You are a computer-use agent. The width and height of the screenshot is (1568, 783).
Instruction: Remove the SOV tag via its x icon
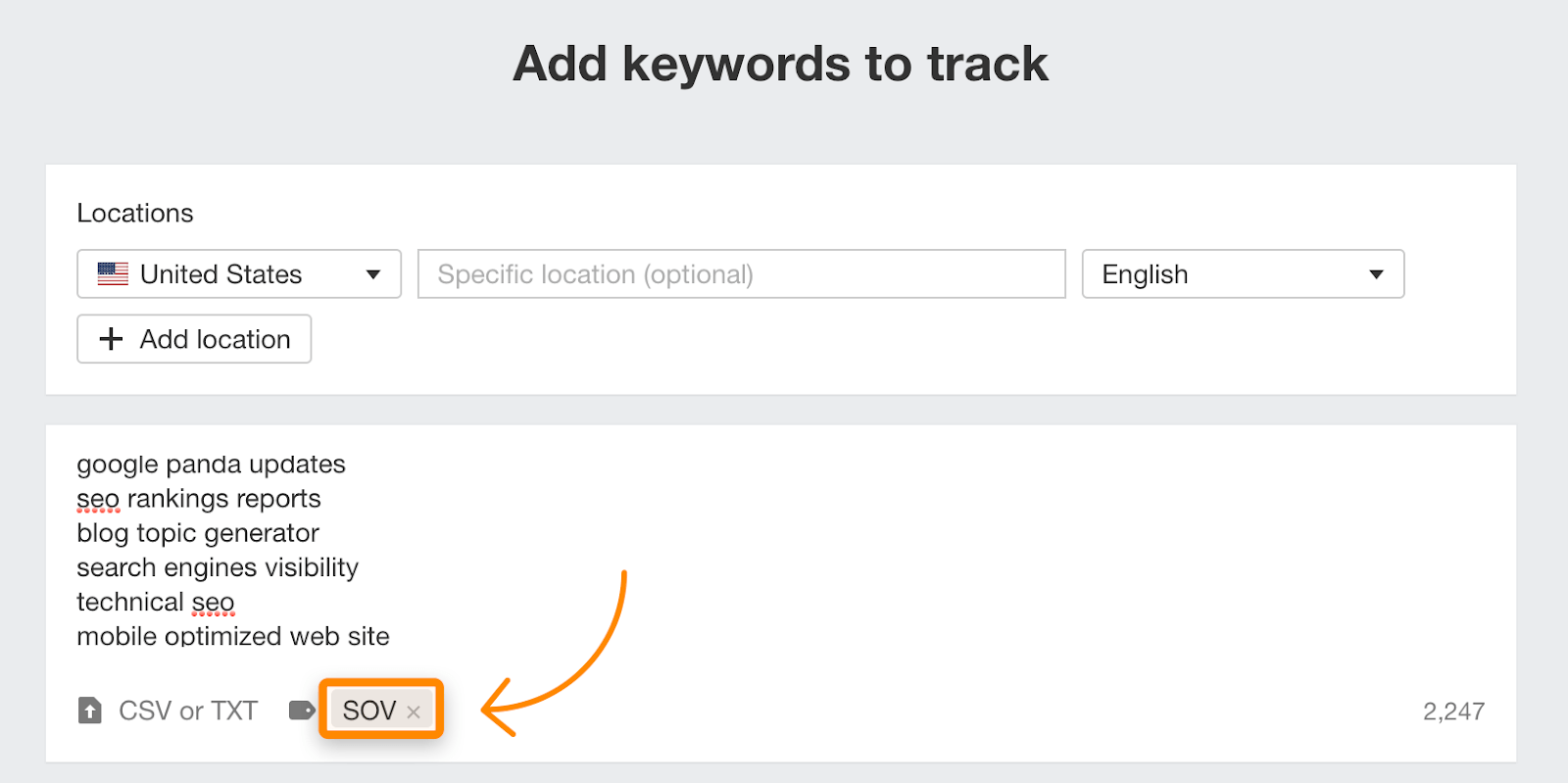pyautogui.click(x=412, y=711)
